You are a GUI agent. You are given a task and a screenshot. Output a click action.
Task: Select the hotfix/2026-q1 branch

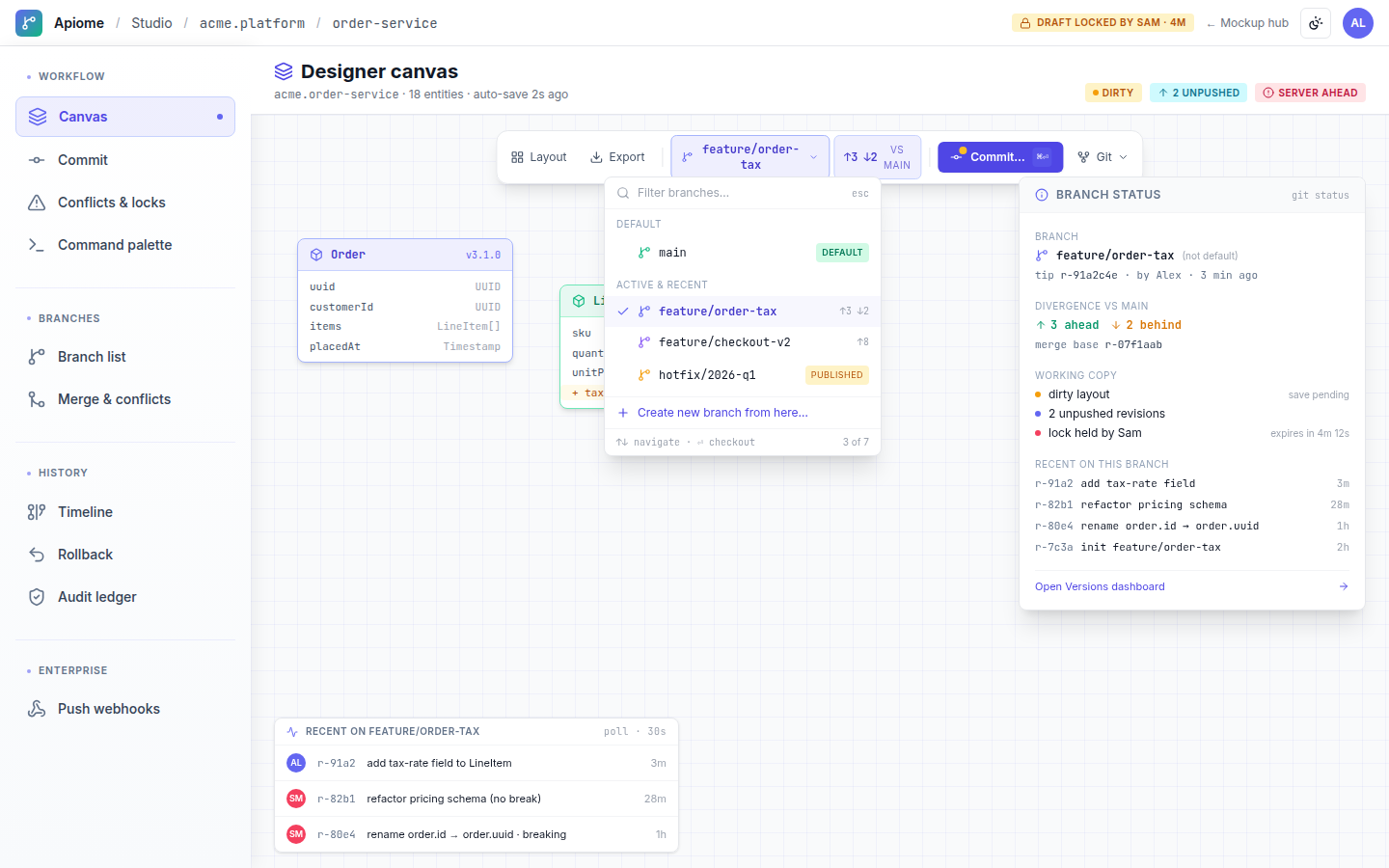pyautogui.click(x=743, y=375)
